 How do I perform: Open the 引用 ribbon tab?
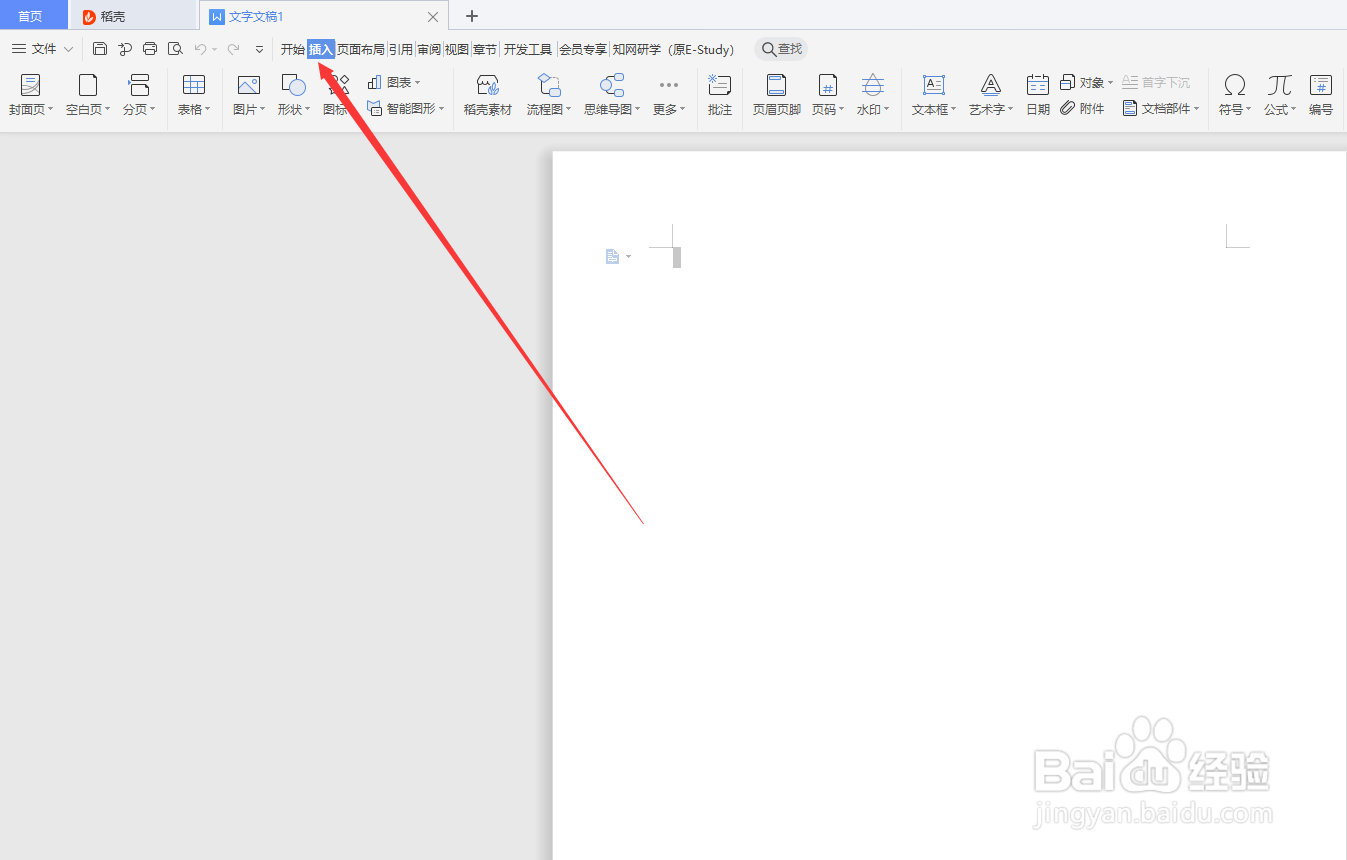(401, 49)
